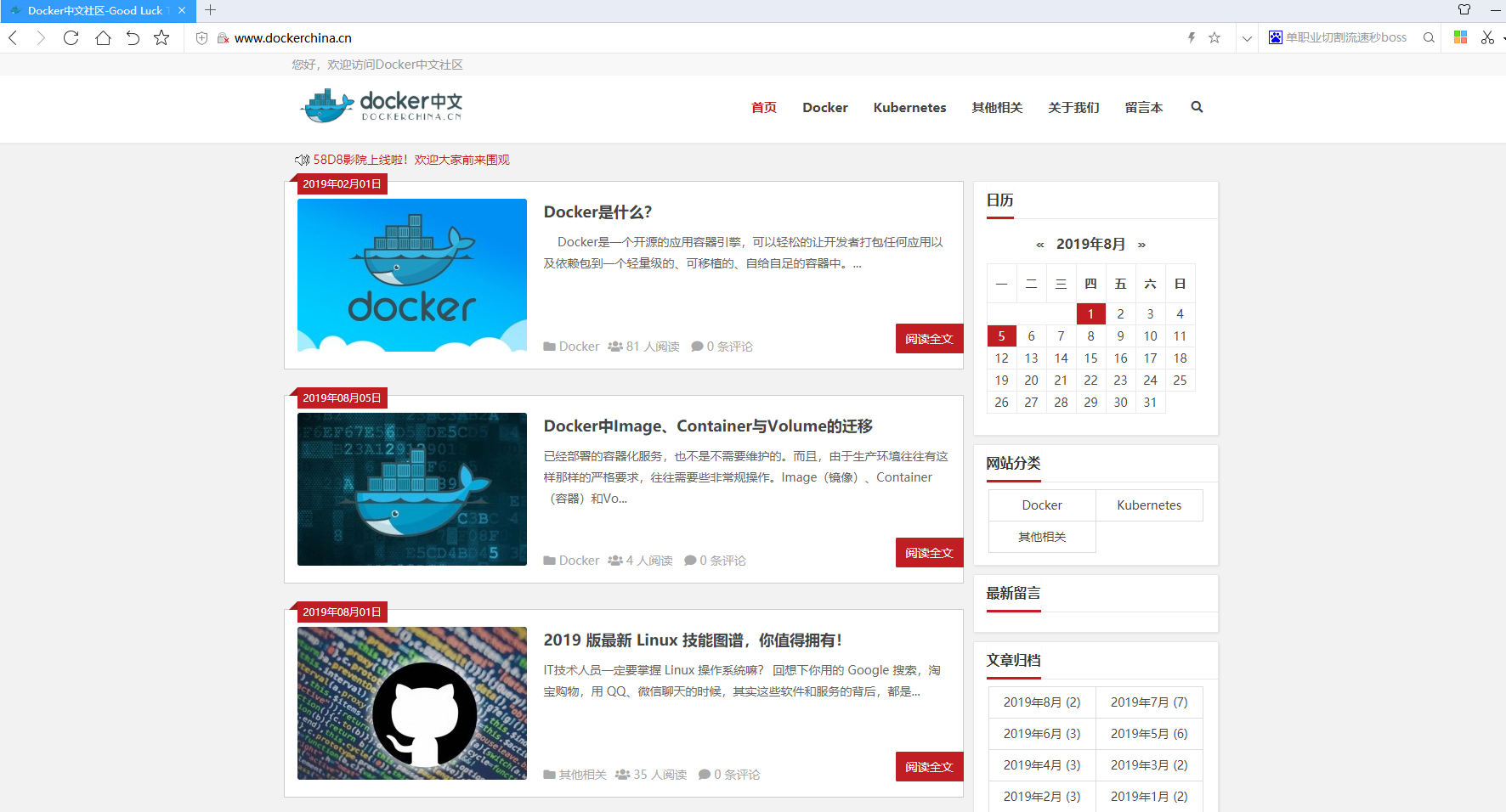The width and height of the screenshot is (1506, 812).
Task: Open the GitHub Linux article thumbnail
Action: pos(412,703)
